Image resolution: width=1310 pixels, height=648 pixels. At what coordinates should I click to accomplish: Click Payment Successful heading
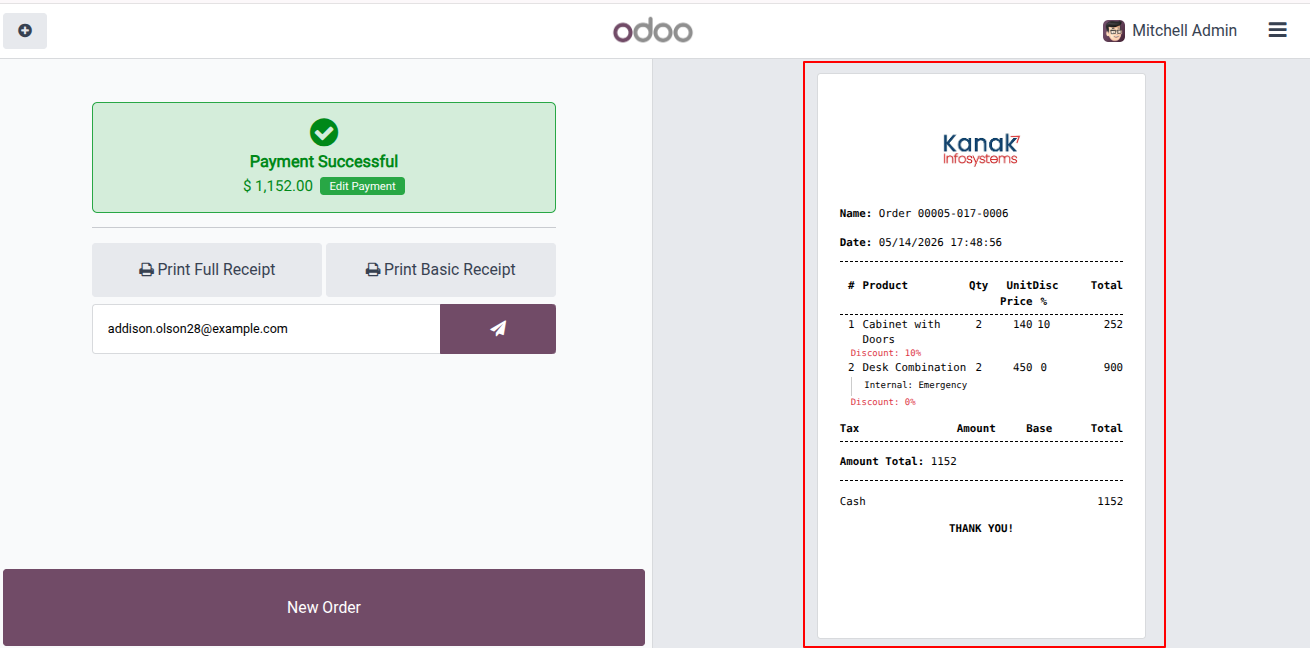coord(324,161)
